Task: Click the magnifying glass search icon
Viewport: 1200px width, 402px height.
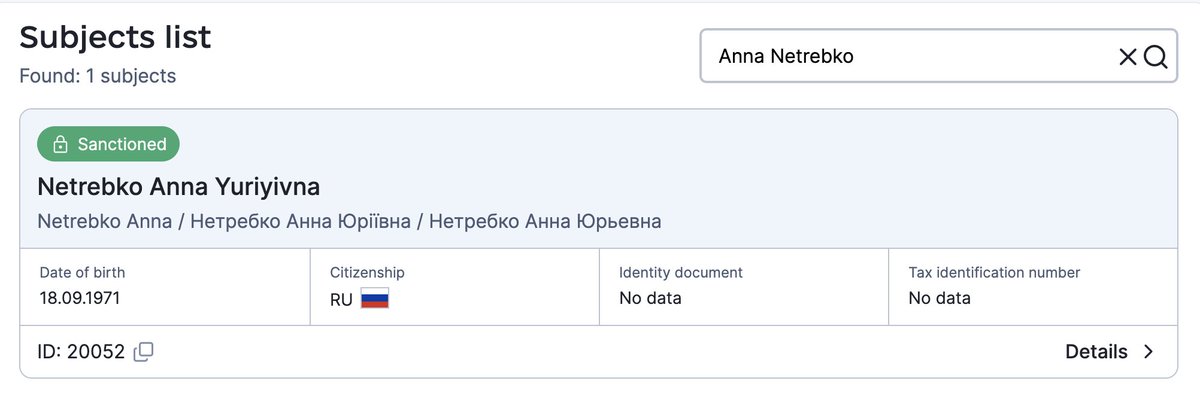Action: coord(1156,57)
